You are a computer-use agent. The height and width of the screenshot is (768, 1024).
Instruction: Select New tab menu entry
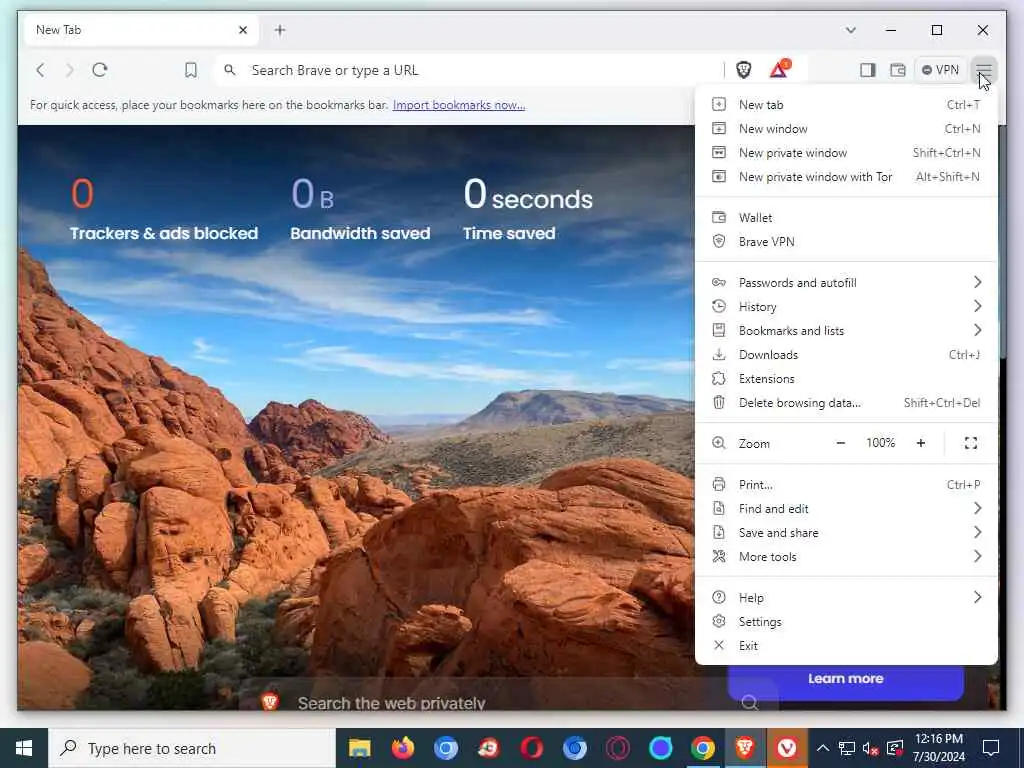tap(846, 104)
